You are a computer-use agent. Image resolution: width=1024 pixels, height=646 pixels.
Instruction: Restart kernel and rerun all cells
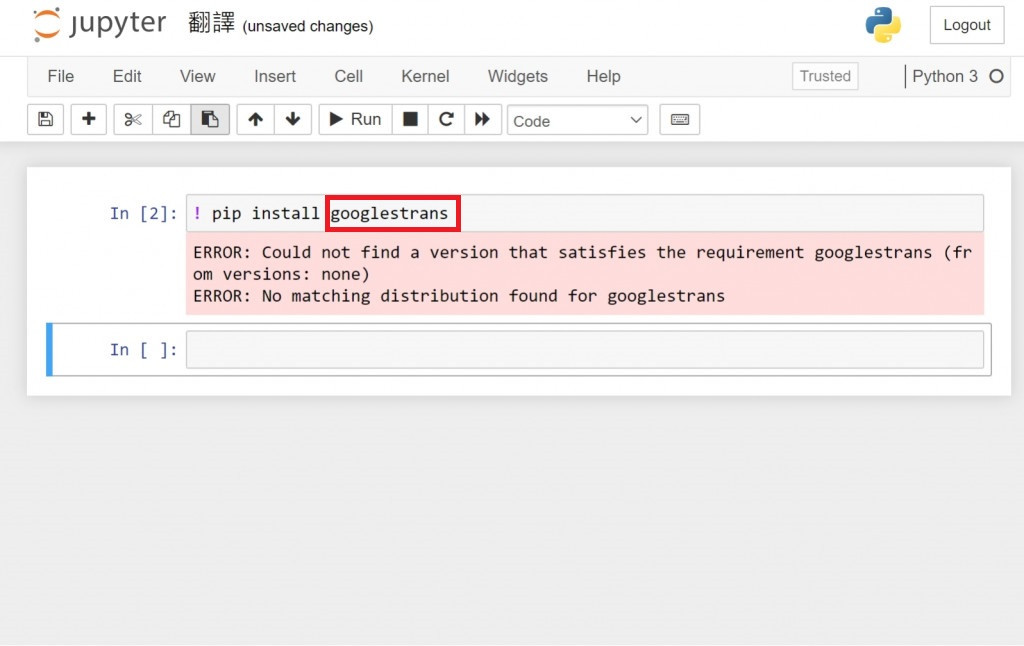483,120
